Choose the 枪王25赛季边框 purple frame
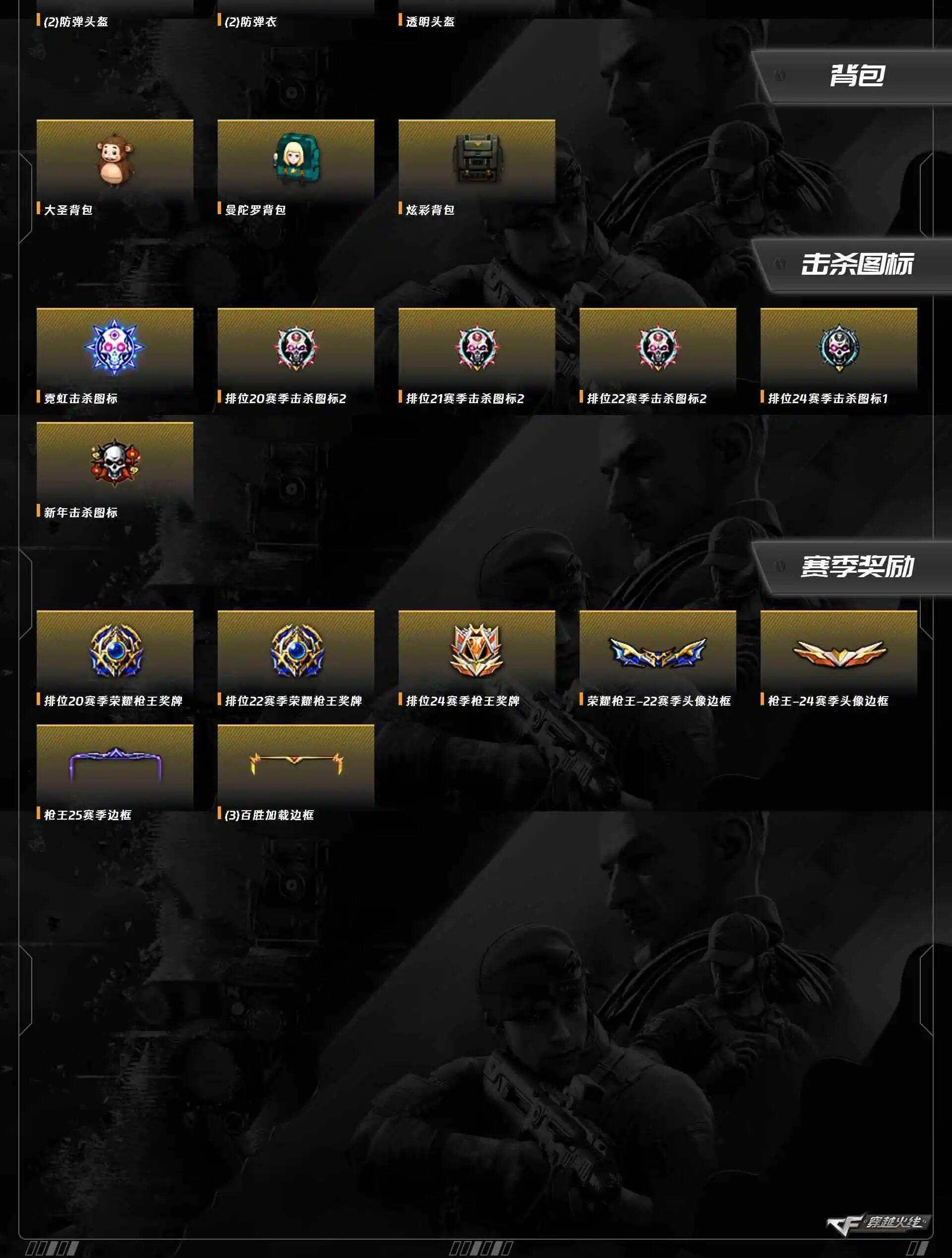Screen dimensions: 952x1258 pyautogui.click(x=115, y=767)
